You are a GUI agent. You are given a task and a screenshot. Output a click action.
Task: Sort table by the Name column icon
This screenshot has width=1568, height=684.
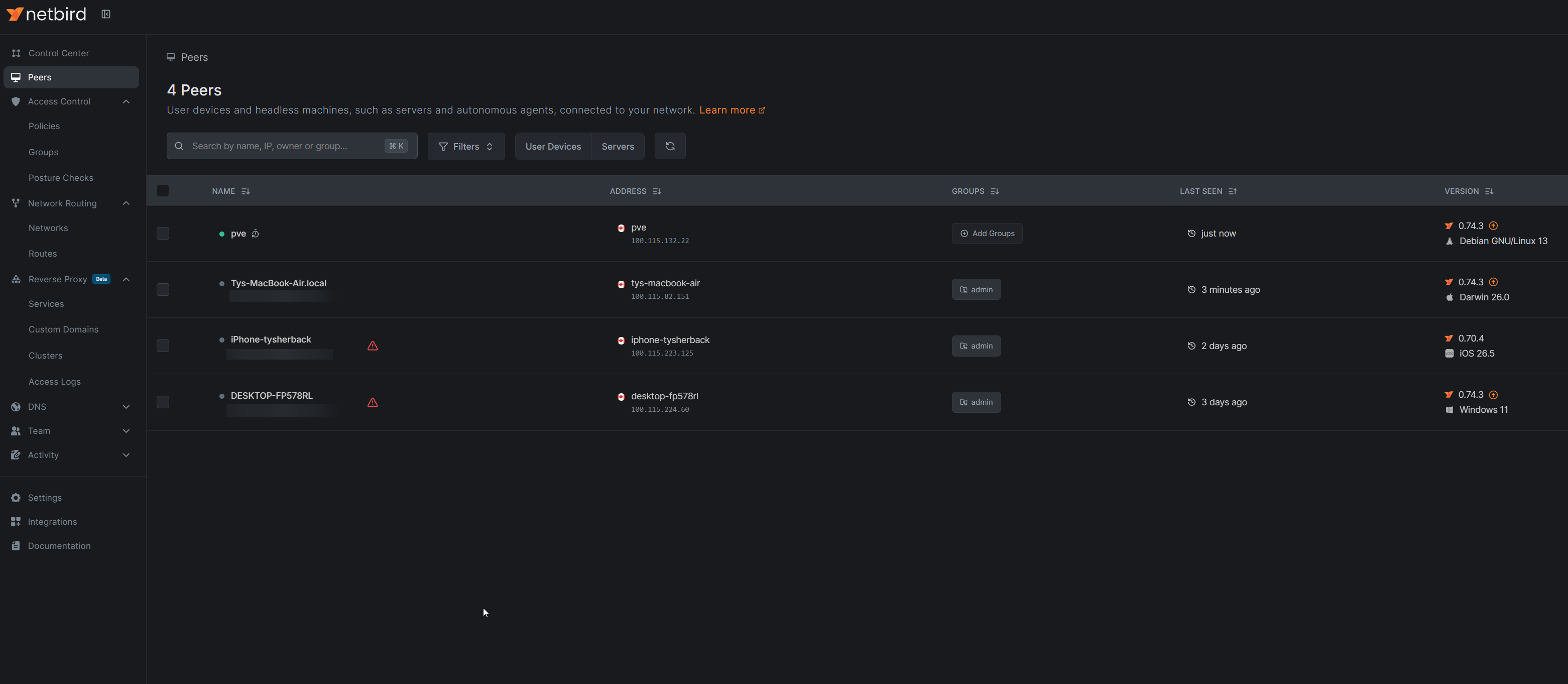click(x=246, y=191)
